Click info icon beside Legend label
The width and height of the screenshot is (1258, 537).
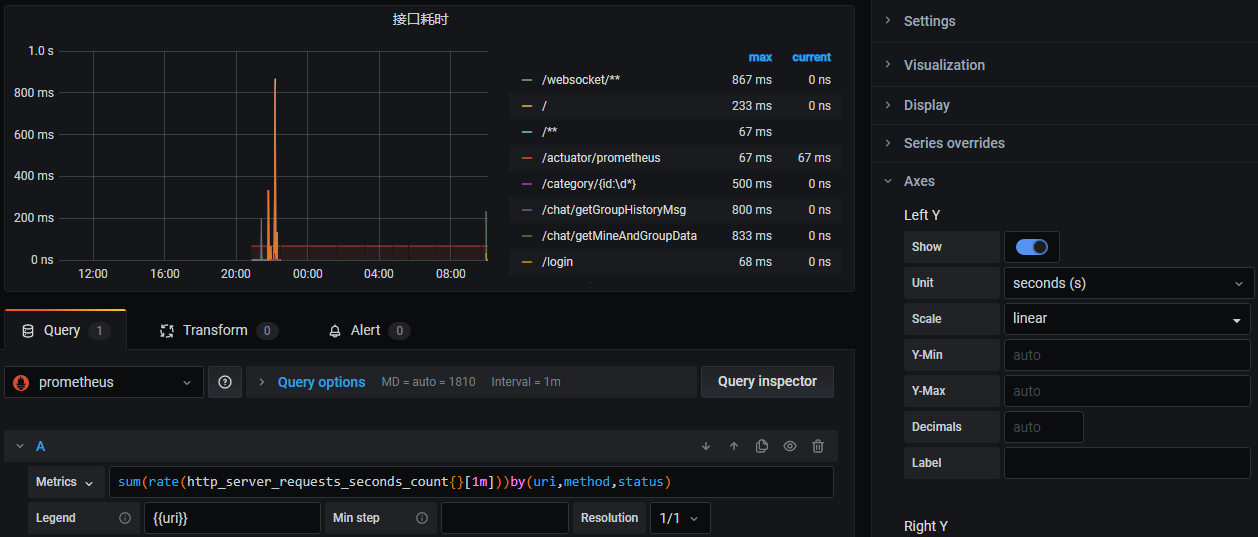point(125,518)
